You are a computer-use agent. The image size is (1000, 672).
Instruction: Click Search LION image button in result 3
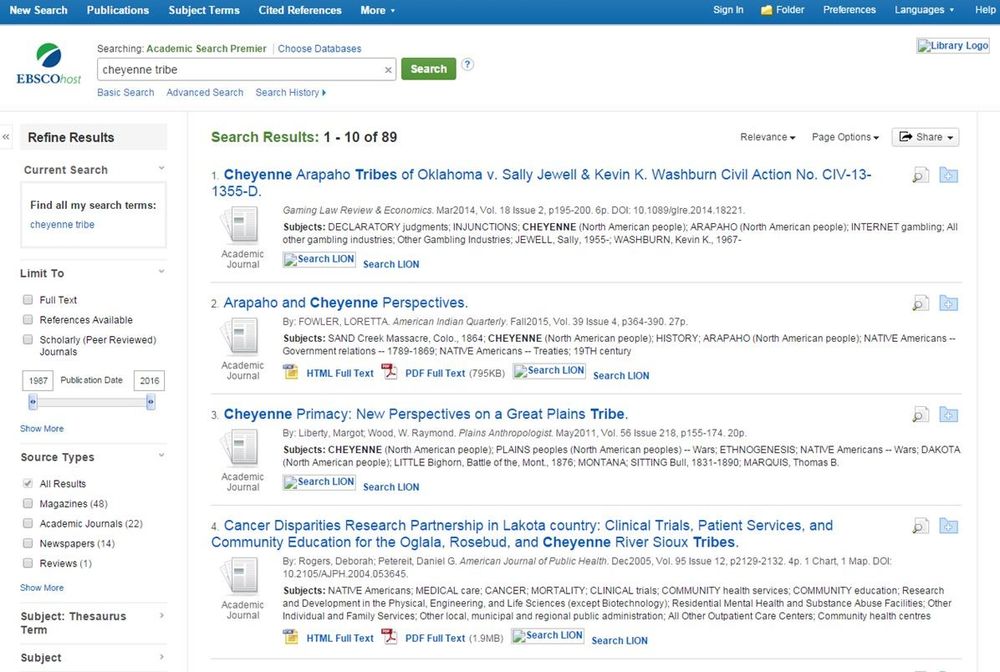tap(319, 482)
